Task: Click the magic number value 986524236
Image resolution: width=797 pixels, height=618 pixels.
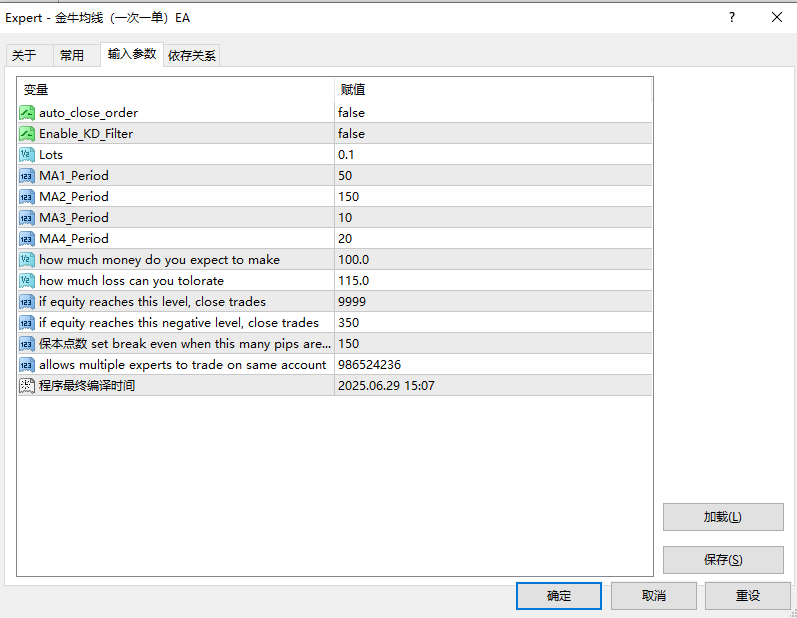Action: [x=370, y=365]
